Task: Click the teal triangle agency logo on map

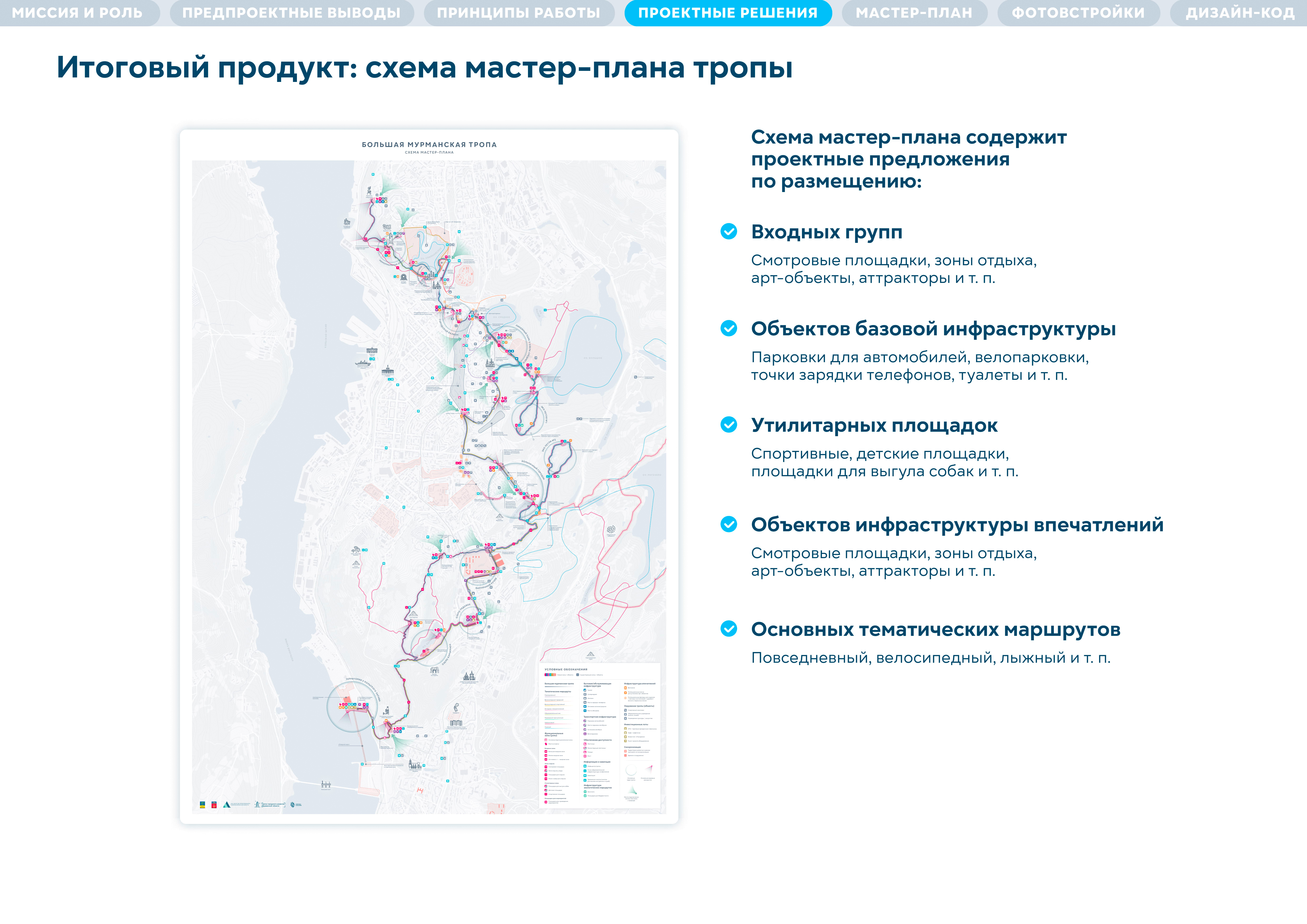Action: coord(227,804)
